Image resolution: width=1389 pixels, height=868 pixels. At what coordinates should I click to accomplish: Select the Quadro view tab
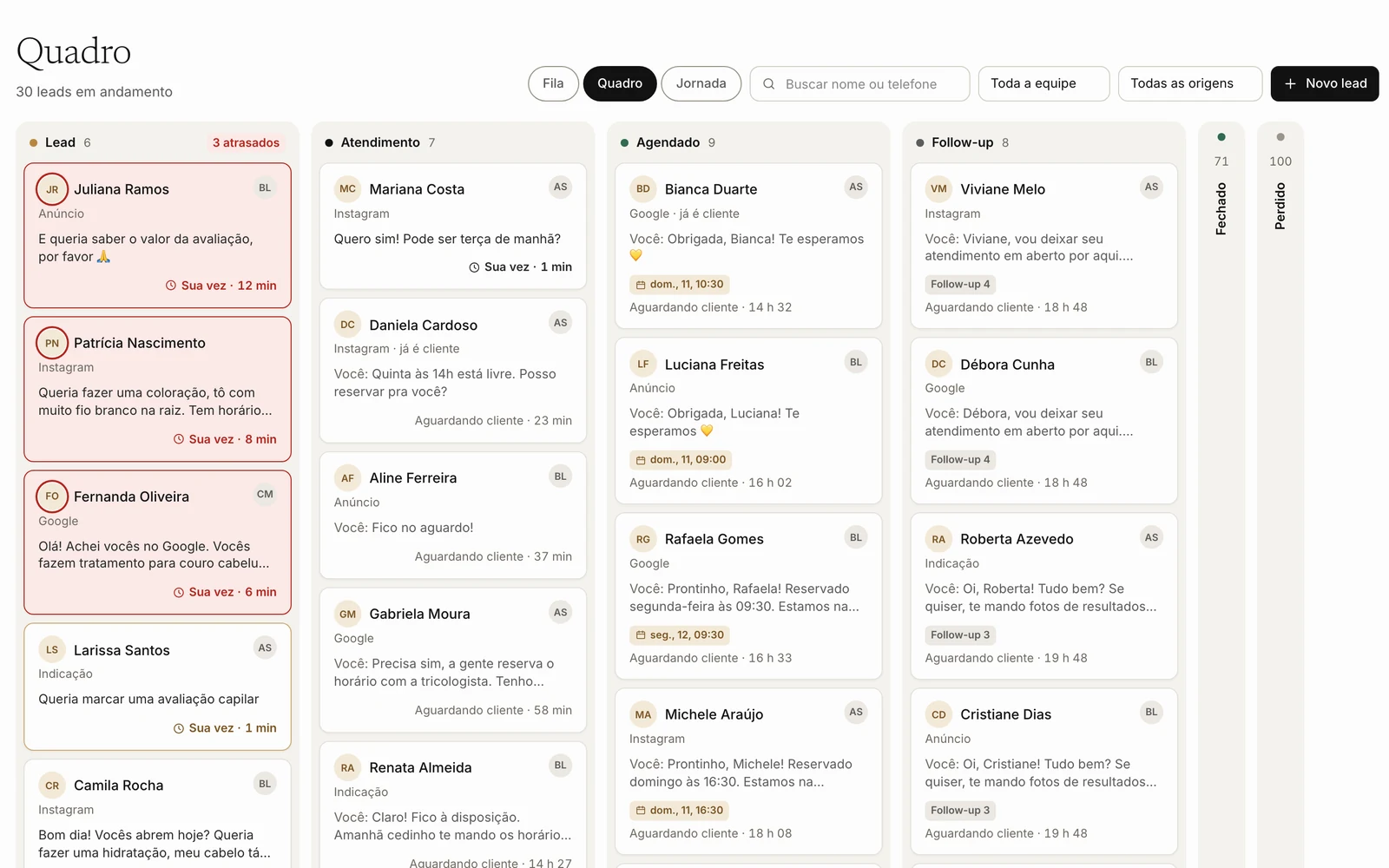point(620,83)
